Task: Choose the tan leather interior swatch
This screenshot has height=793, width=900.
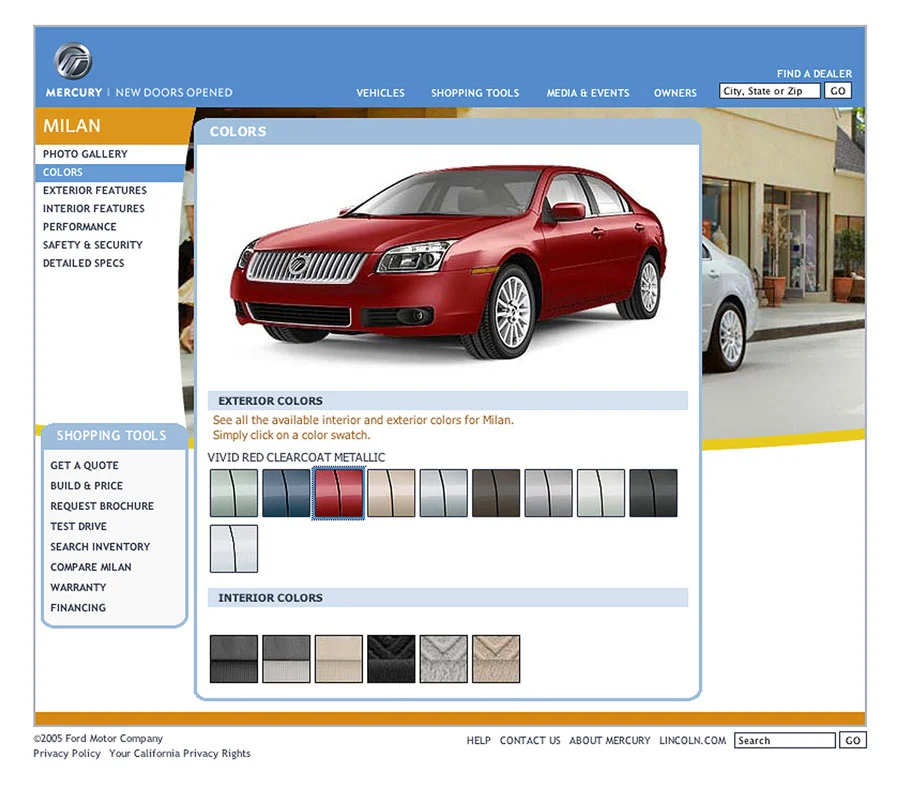Action: [x=496, y=659]
